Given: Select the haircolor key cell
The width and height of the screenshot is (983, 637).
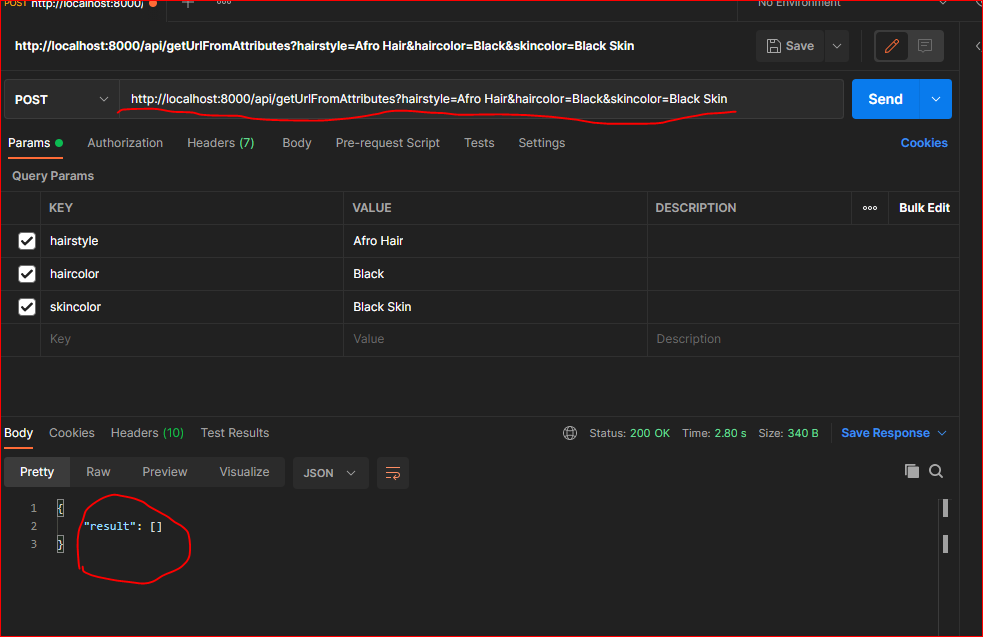Looking at the screenshot, I should 192,274.
